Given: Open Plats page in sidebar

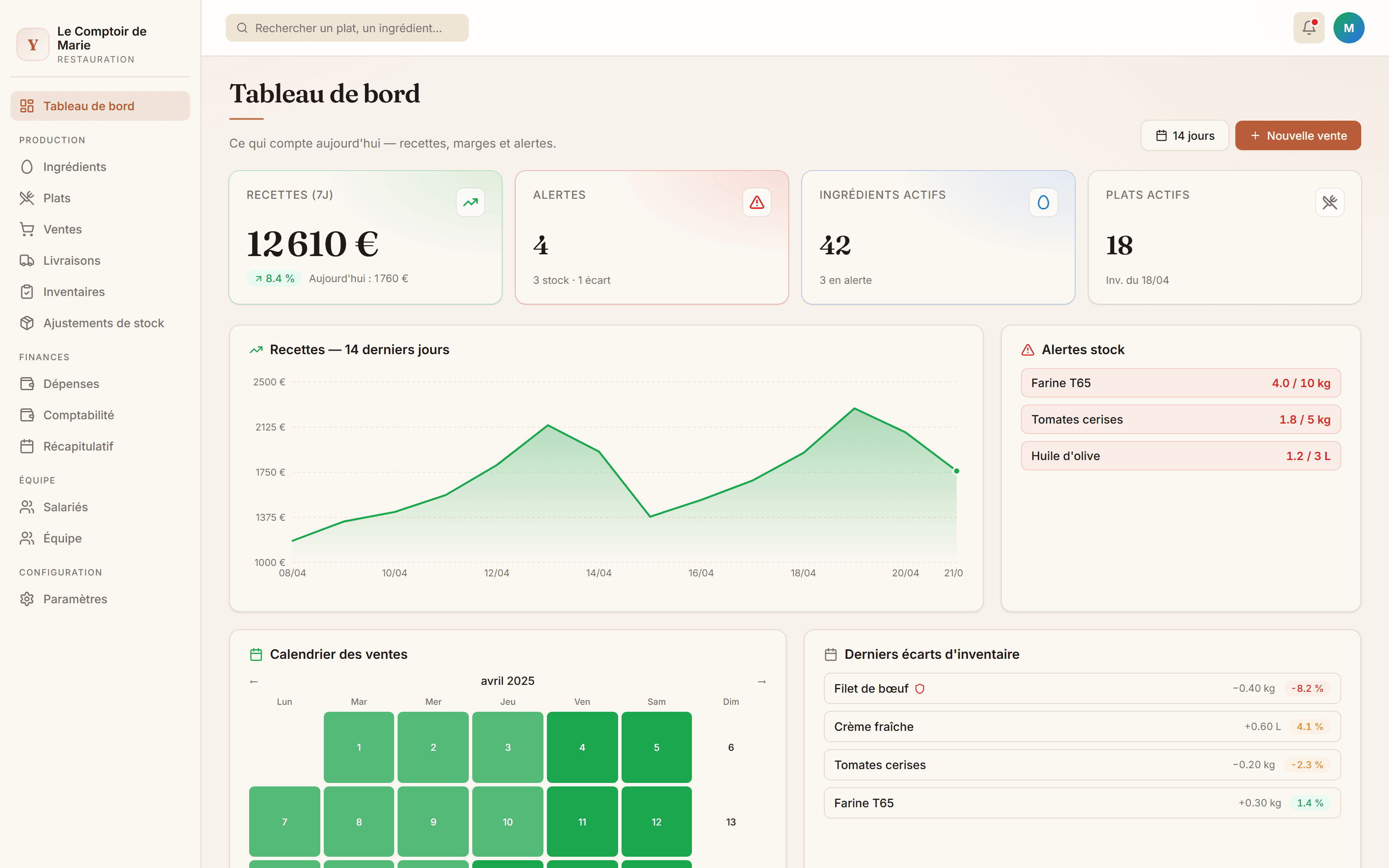Looking at the screenshot, I should tap(100, 198).
